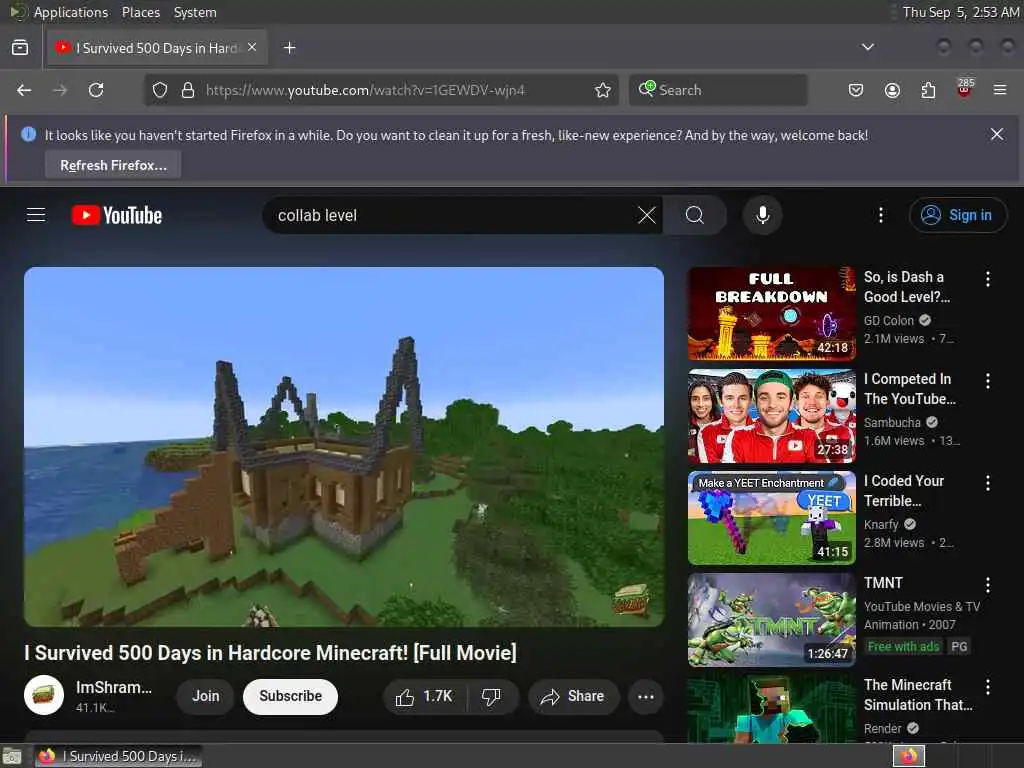Dislike the video with thumbs down
Screen dimensions: 1024x768
click(x=492, y=697)
